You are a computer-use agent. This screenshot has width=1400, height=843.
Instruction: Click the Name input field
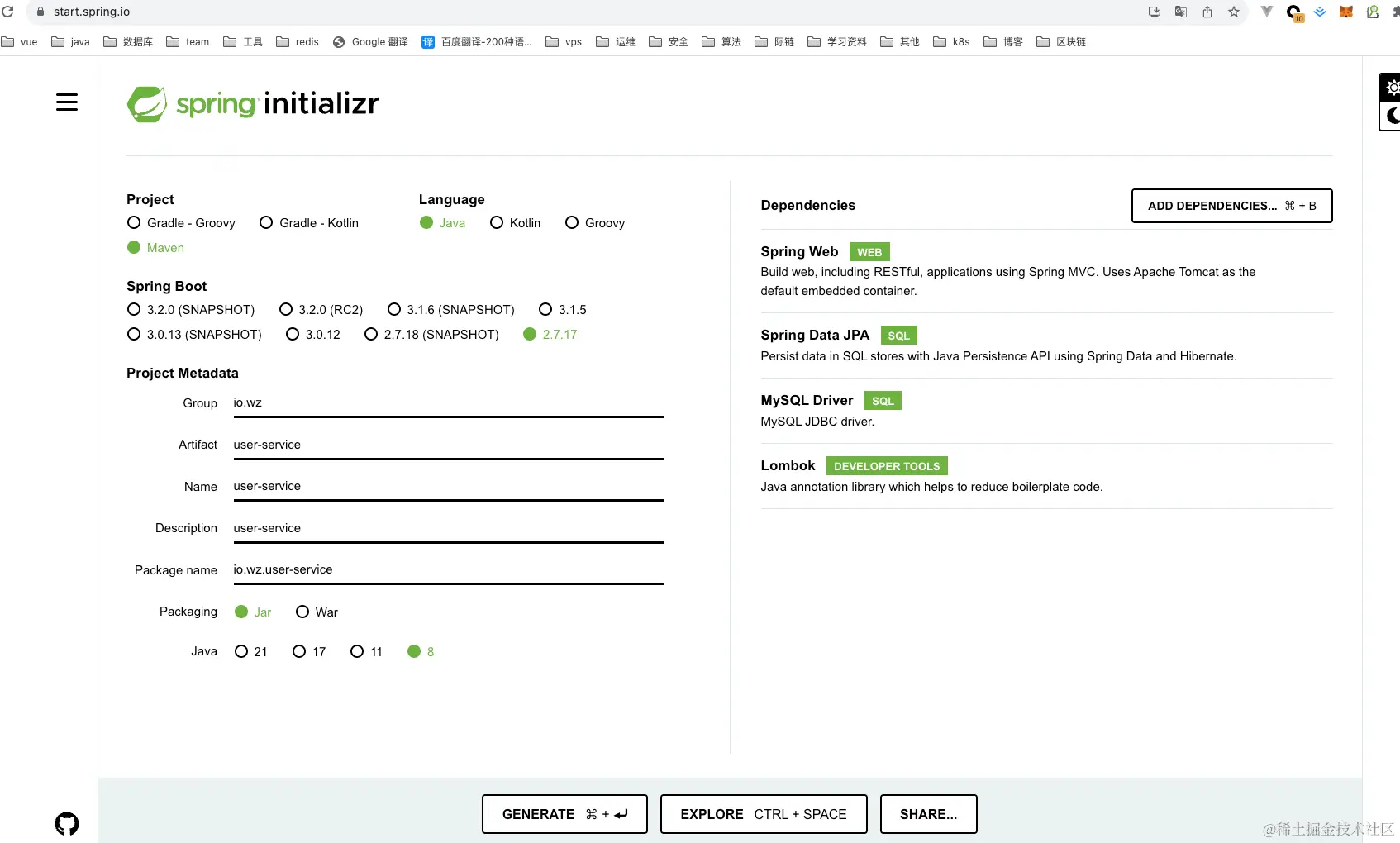coord(448,487)
